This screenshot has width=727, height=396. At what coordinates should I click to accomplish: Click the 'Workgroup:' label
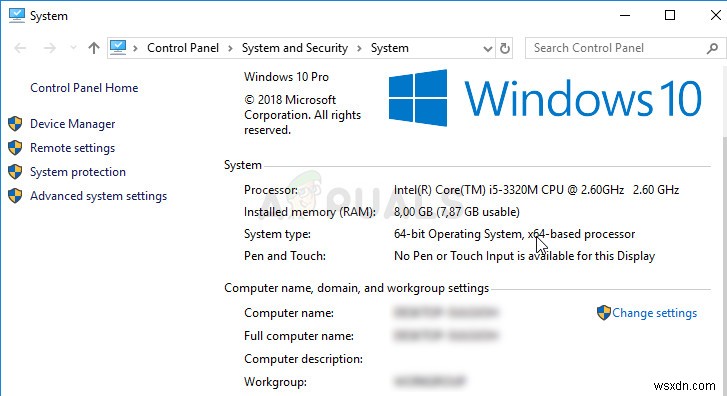pos(275,382)
